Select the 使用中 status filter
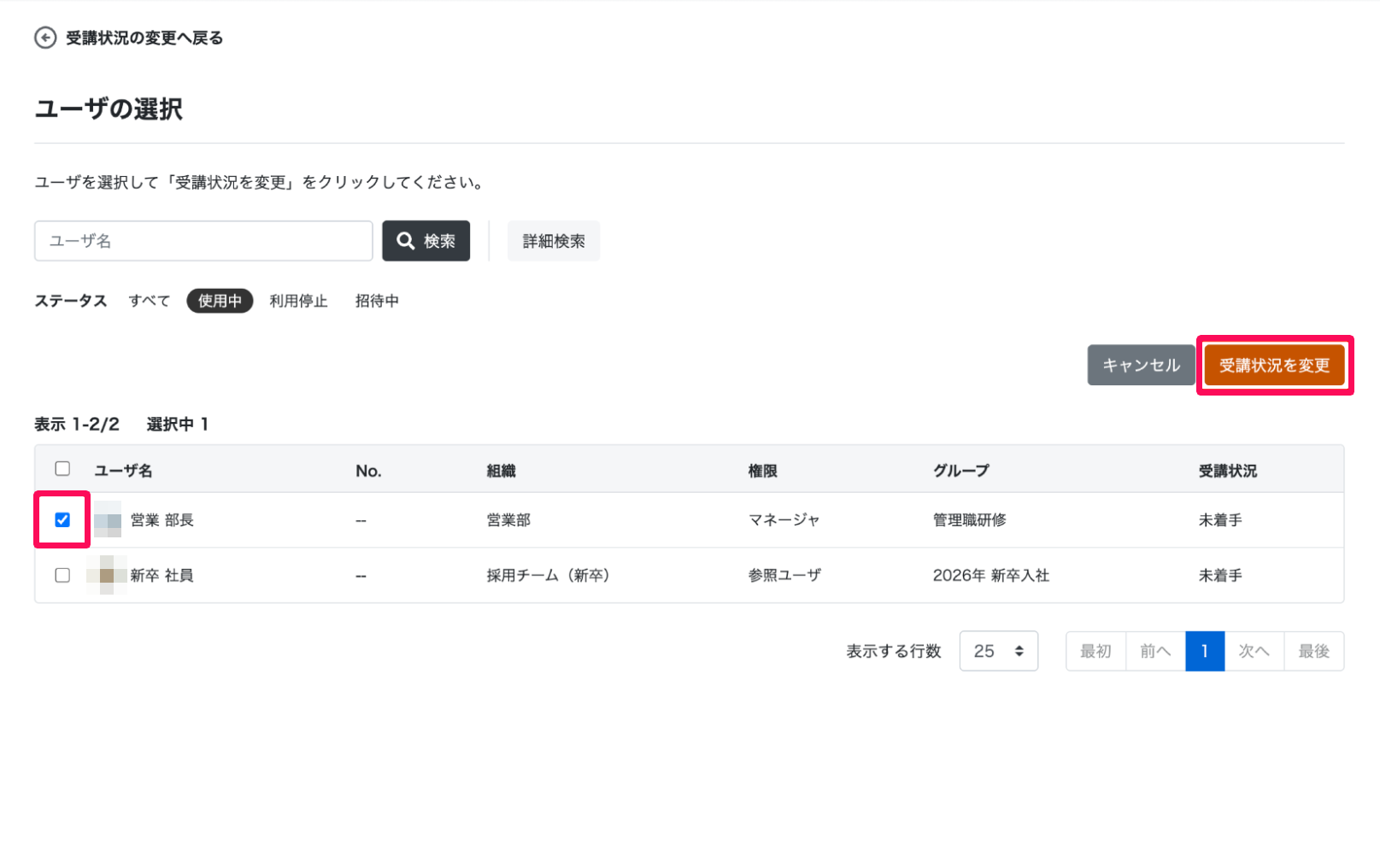Image resolution: width=1380 pixels, height=868 pixels. point(220,301)
